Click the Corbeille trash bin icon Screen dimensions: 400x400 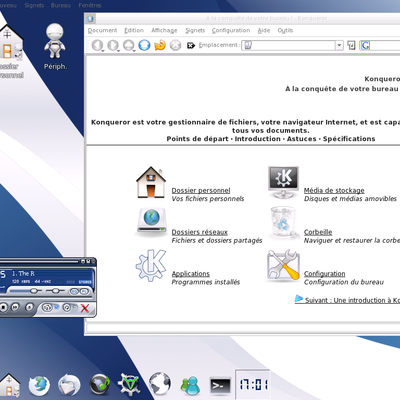pos(283,223)
